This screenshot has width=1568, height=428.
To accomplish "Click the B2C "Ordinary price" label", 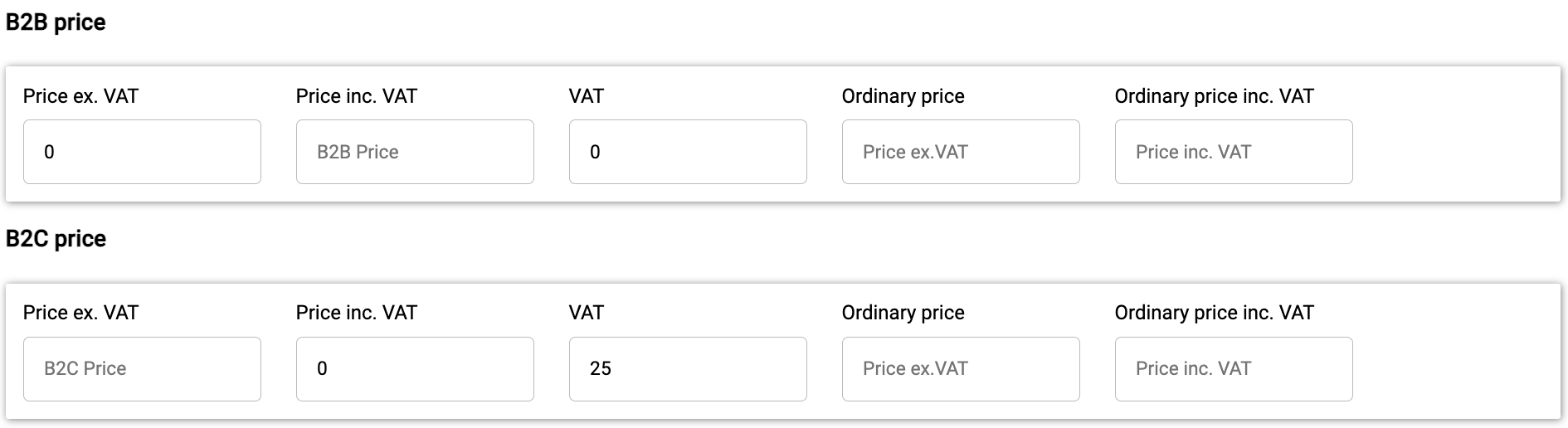I will 903,313.
